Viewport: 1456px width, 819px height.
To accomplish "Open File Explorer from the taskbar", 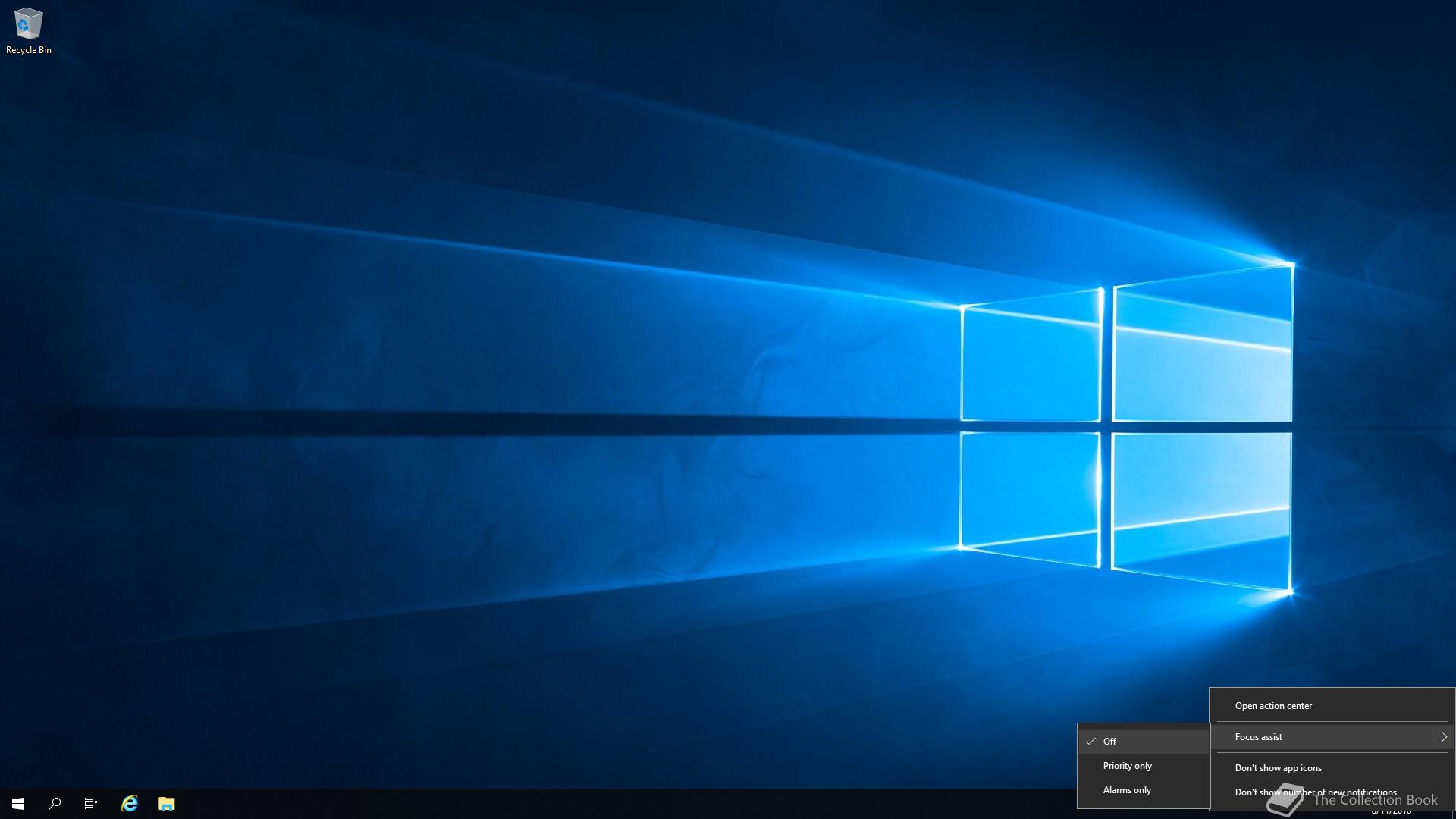I will coord(167,804).
